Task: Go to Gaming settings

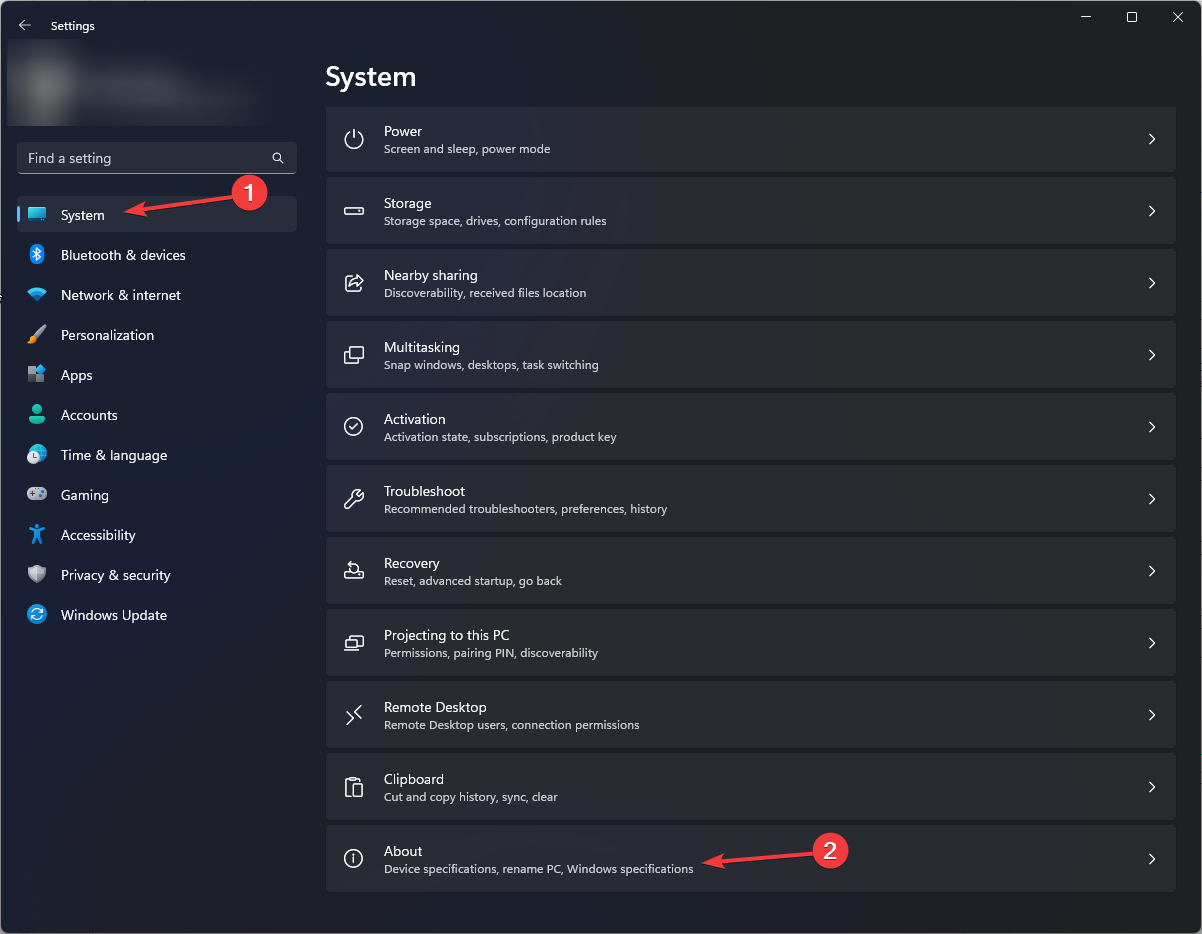Action: pos(157,495)
